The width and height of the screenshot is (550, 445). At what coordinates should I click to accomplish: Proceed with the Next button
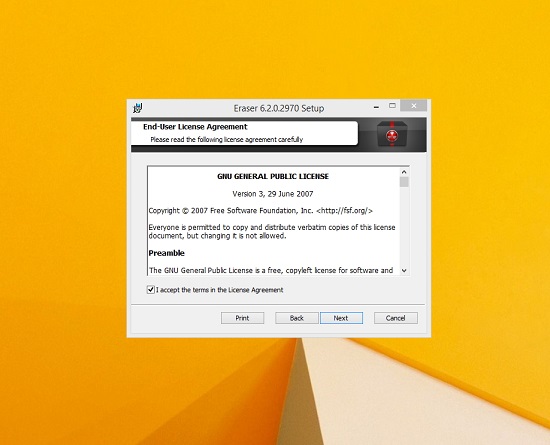tap(341, 318)
